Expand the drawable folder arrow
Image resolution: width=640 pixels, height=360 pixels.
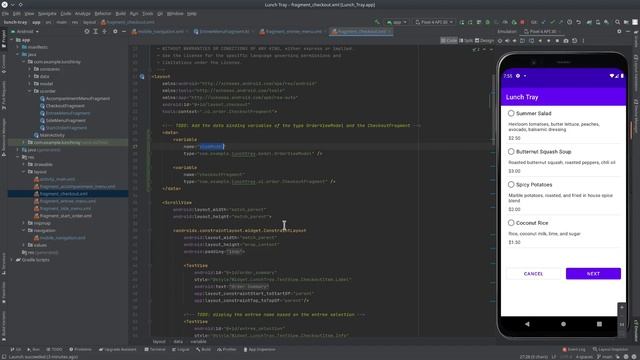pos(24,164)
